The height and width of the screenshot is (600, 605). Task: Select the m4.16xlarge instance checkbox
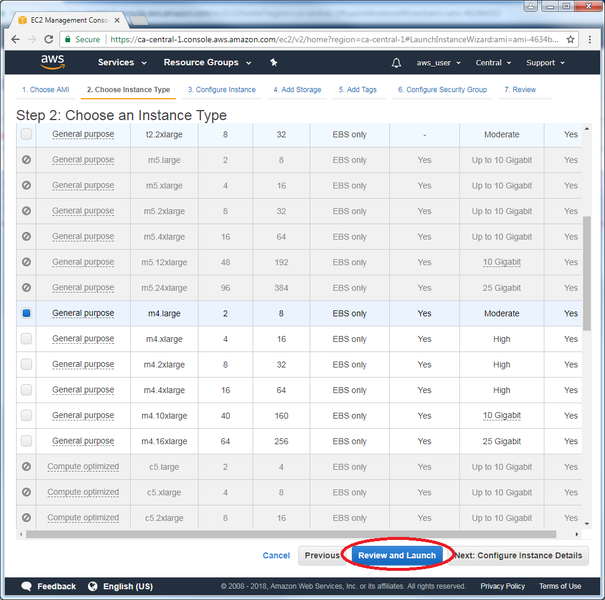26,441
